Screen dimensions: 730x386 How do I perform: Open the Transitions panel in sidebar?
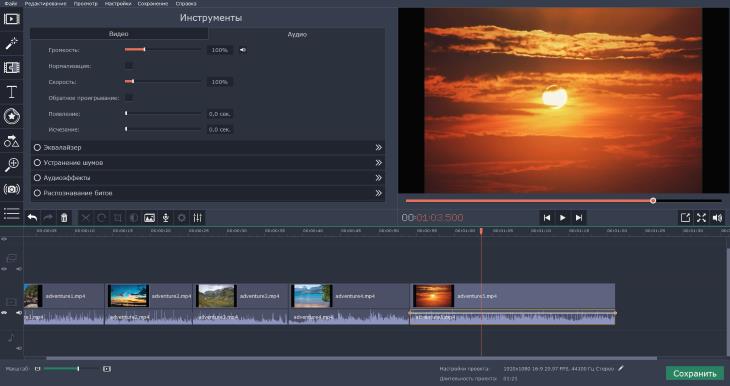click(x=11, y=67)
